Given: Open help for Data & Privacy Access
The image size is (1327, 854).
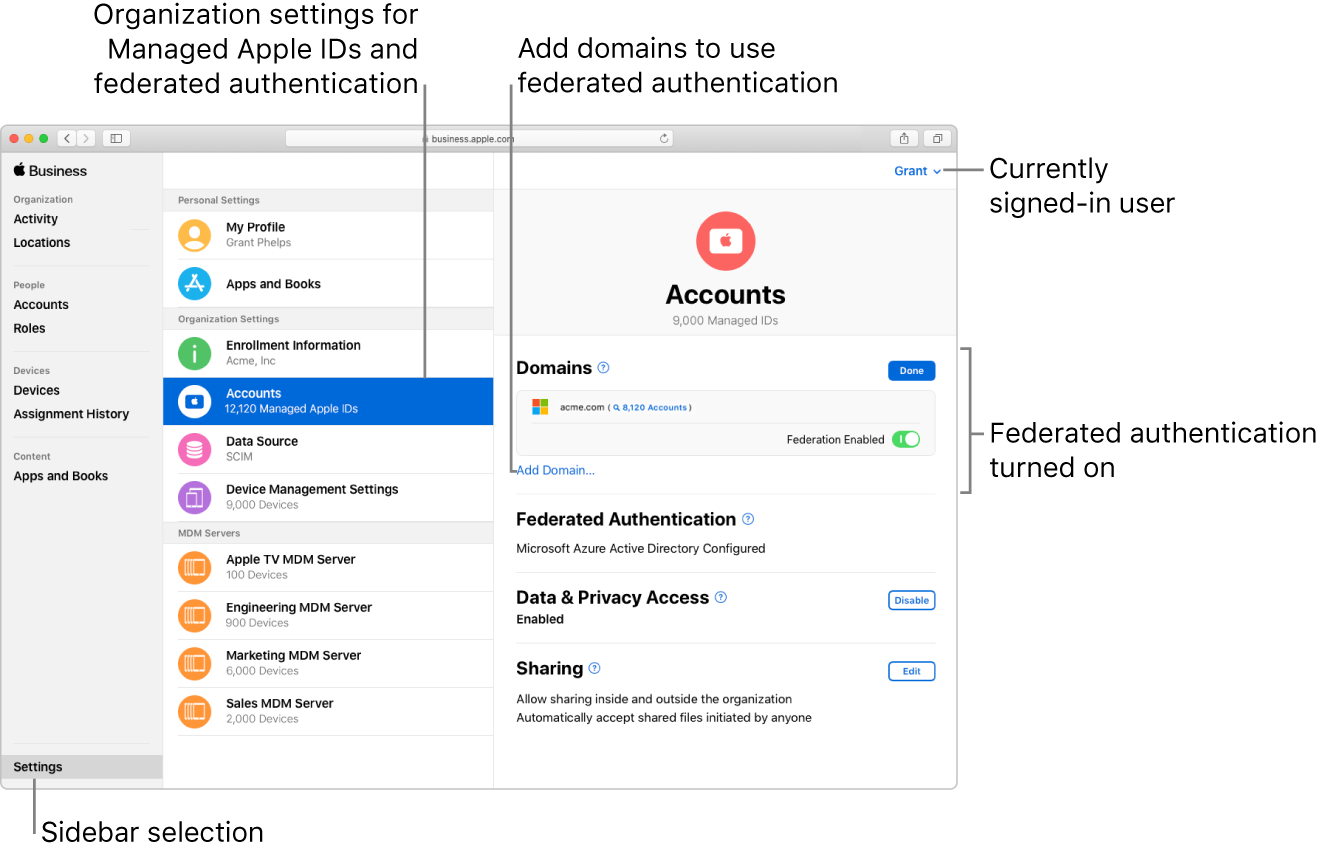Looking at the screenshot, I should point(721,597).
